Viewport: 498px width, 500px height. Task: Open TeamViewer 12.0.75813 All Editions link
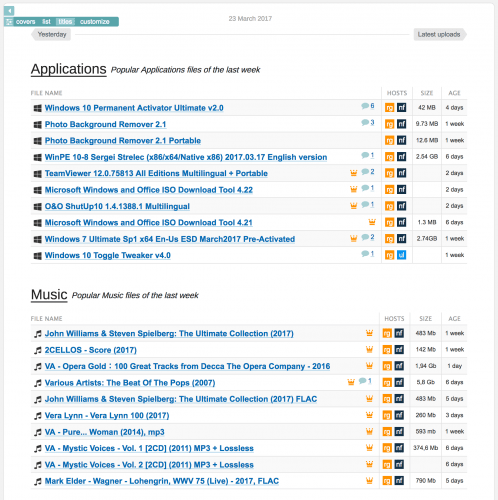pos(156,173)
